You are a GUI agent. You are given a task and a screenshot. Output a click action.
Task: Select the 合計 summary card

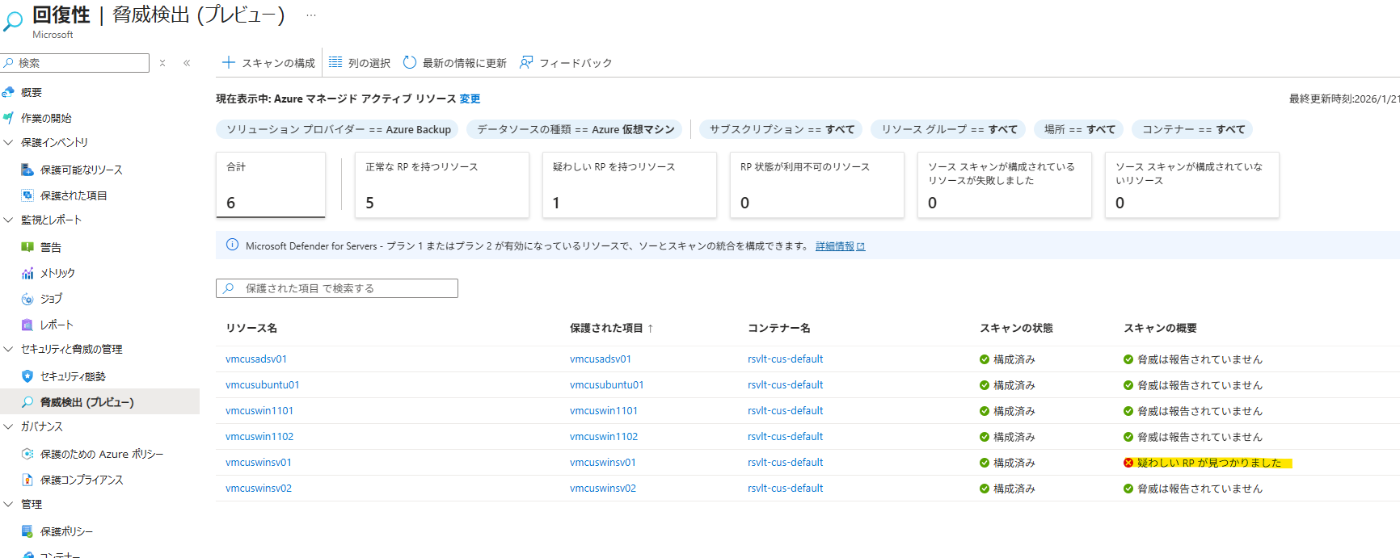tap(271, 185)
